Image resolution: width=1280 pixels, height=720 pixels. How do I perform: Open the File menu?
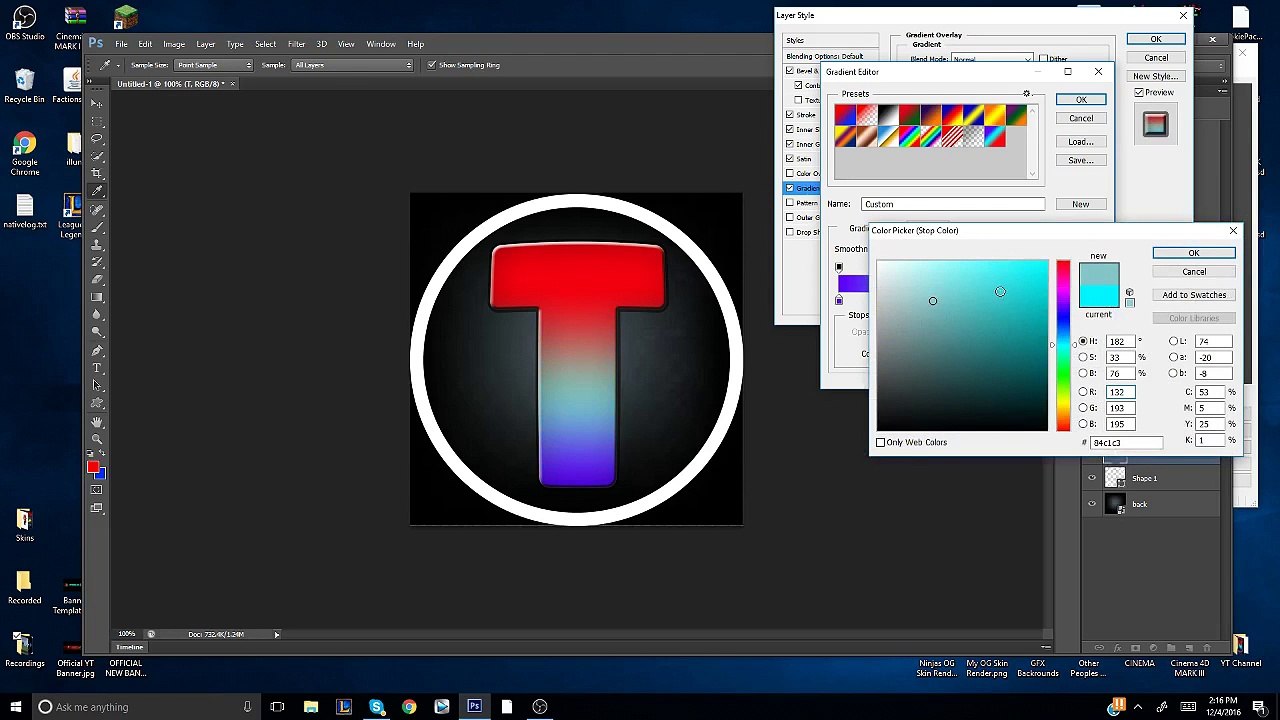click(x=121, y=44)
